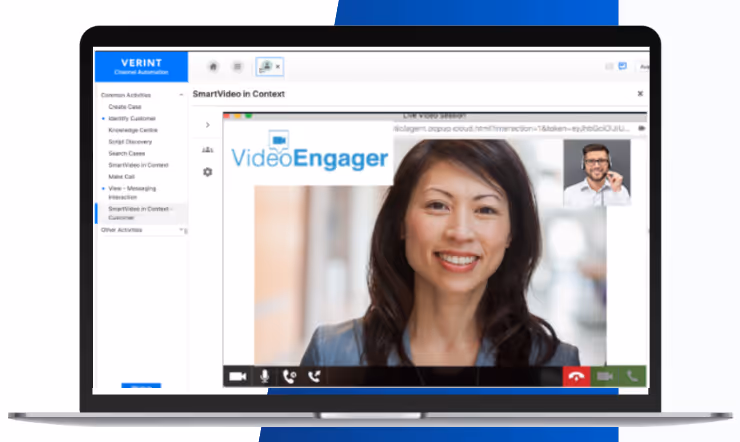This screenshot has height=442, width=740.
Task: Open SmartVideo in Context activity
Action: [138, 165]
